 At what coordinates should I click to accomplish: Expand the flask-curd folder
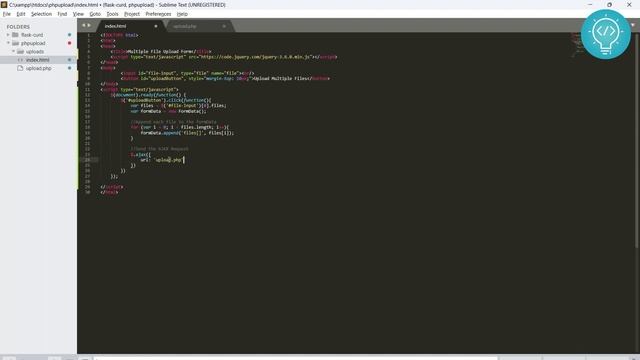(x=8, y=35)
